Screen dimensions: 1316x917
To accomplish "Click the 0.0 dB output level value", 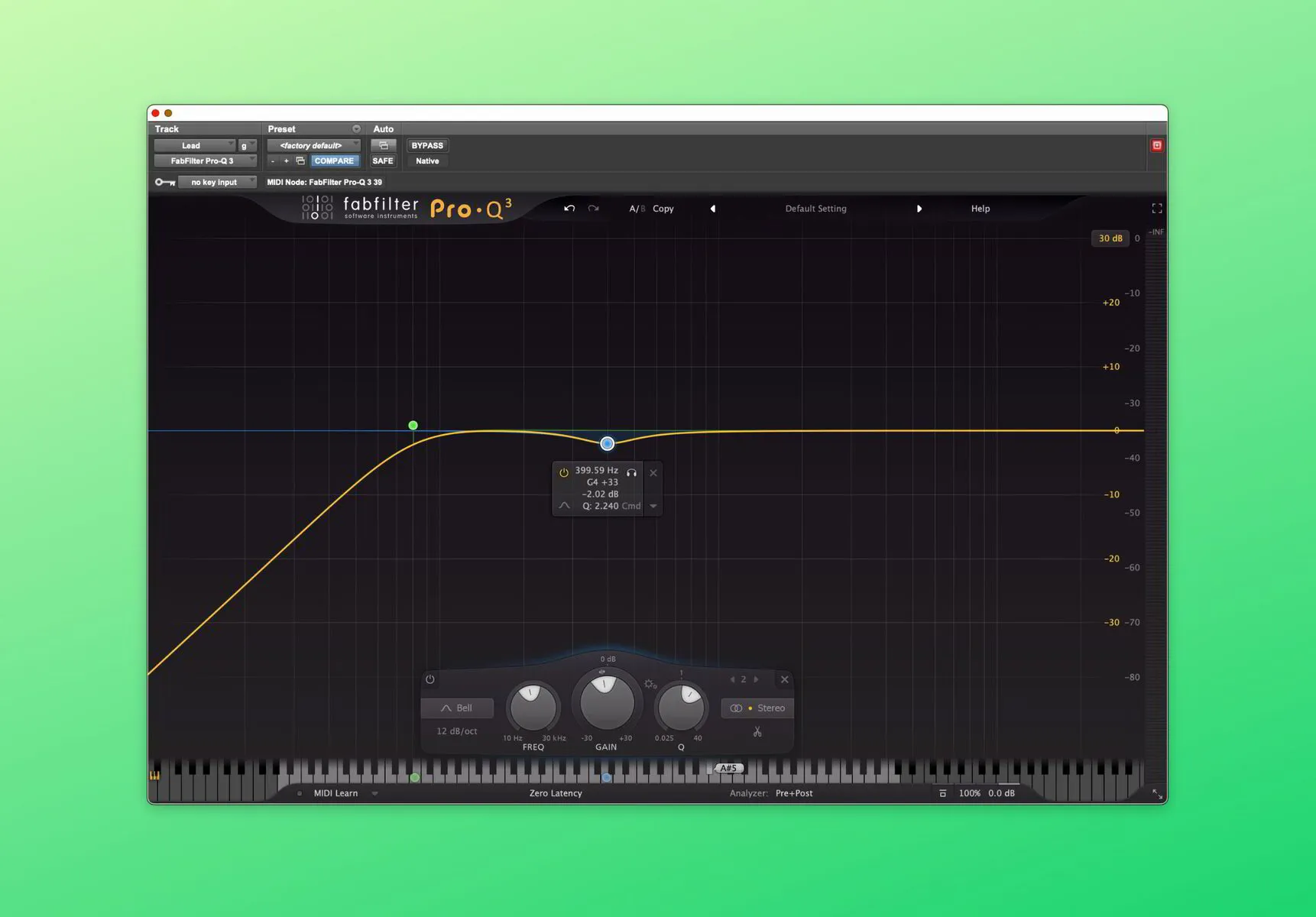I will point(1001,793).
